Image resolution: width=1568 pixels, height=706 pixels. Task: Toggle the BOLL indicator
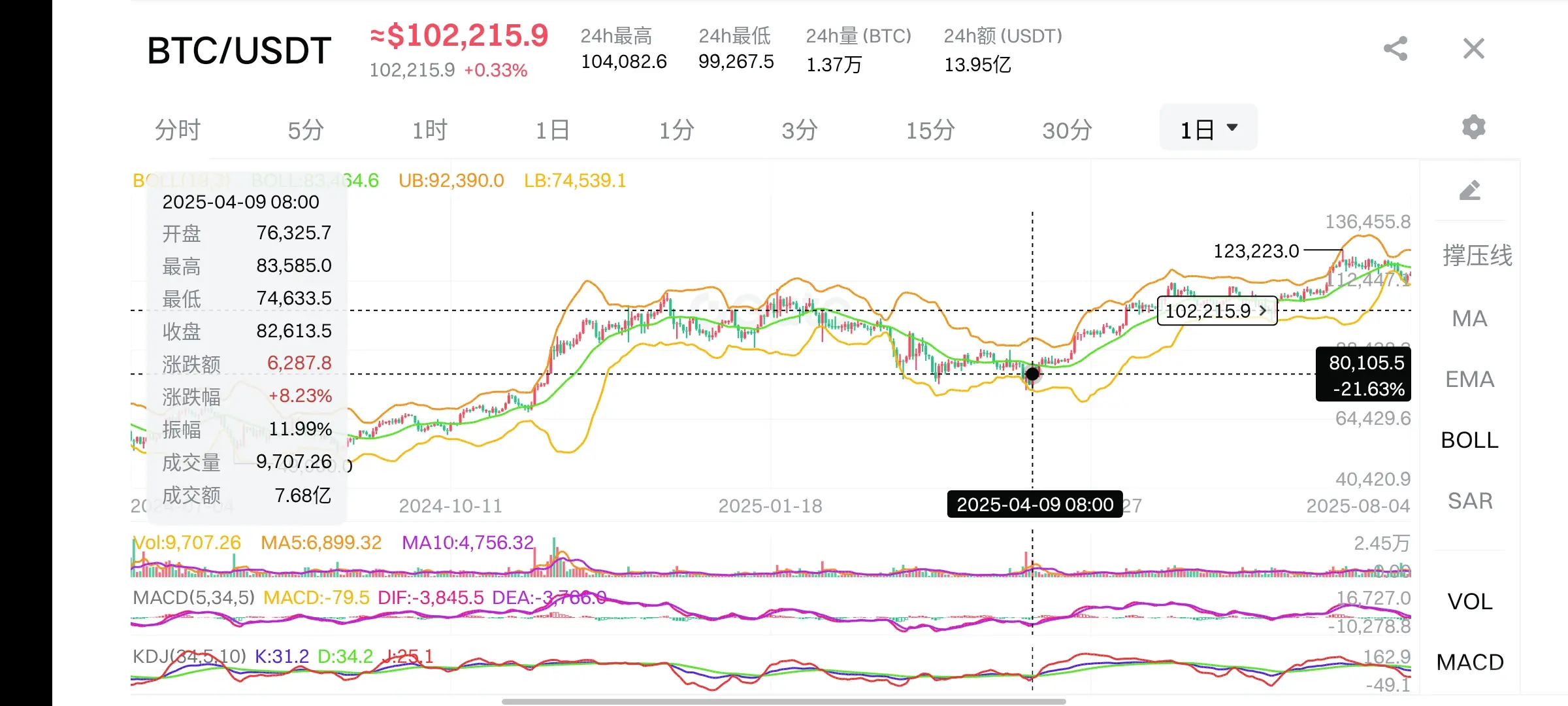click(1469, 441)
